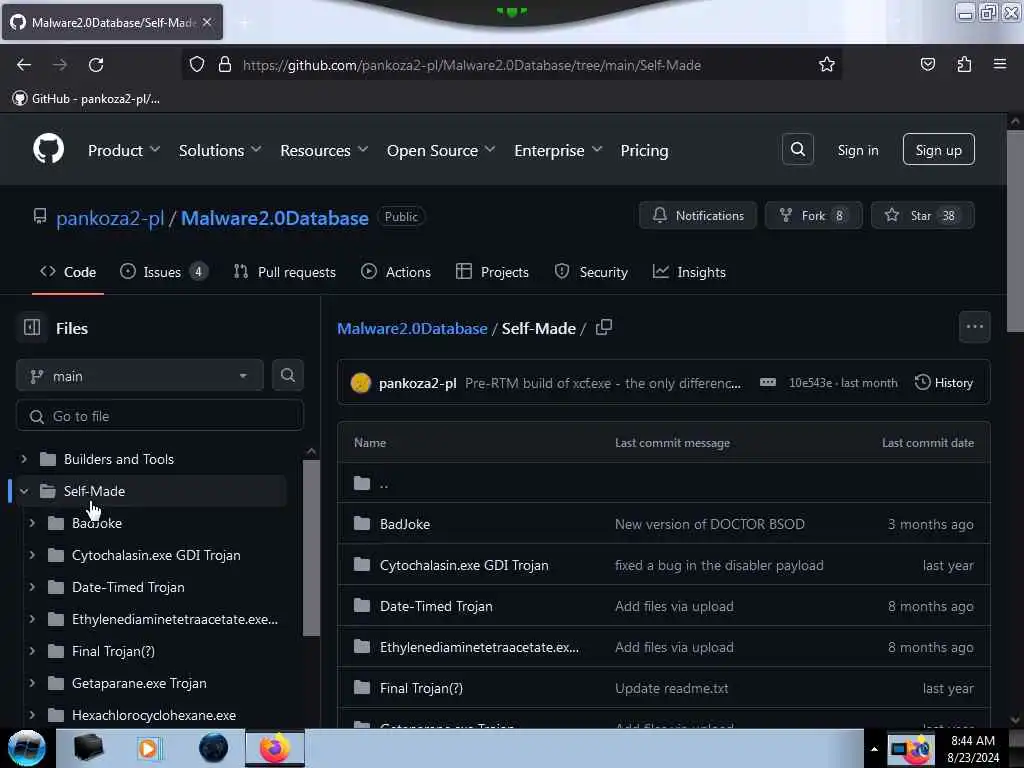Click the file tree vertical scrollbar
This screenshot has width=1024, height=768.
pyautogui.click(x=311, y=547)
